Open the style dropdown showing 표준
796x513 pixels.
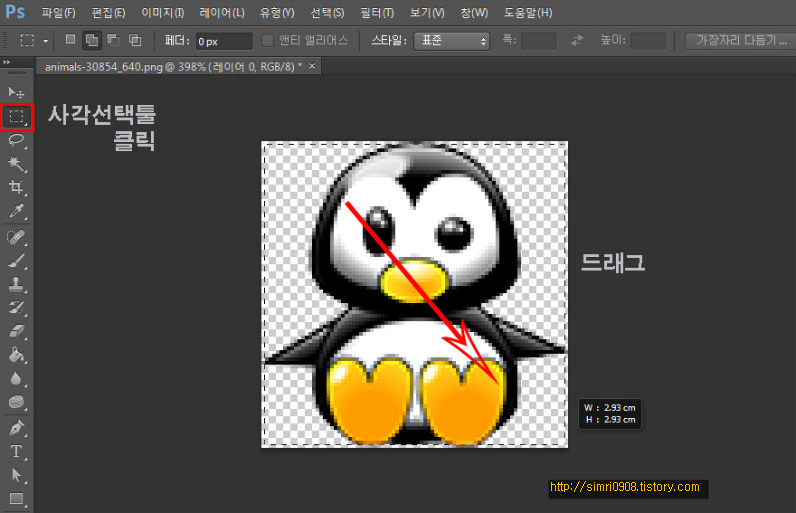point(451,41)
